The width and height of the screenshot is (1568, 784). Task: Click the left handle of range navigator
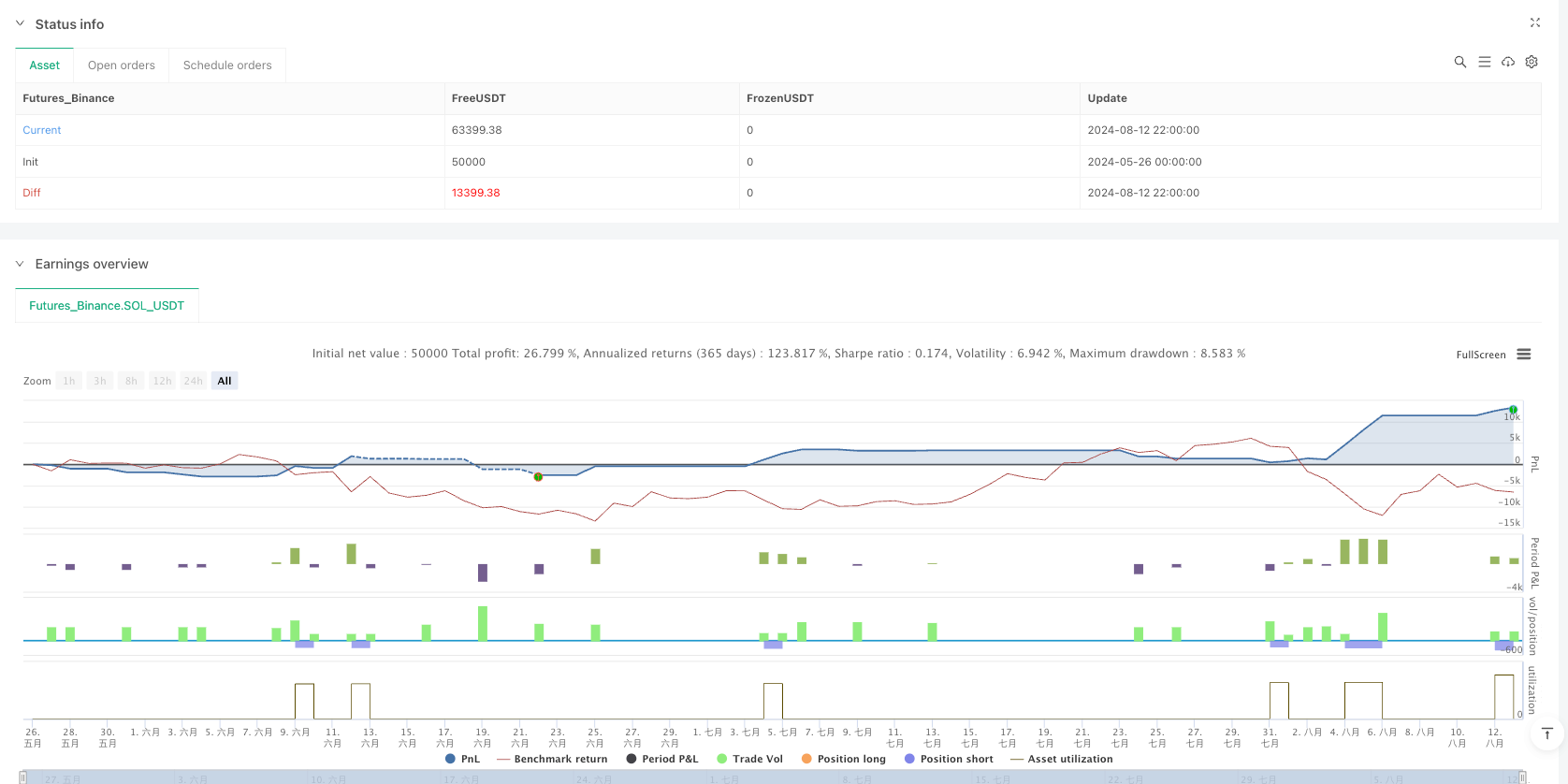(23, 777)
